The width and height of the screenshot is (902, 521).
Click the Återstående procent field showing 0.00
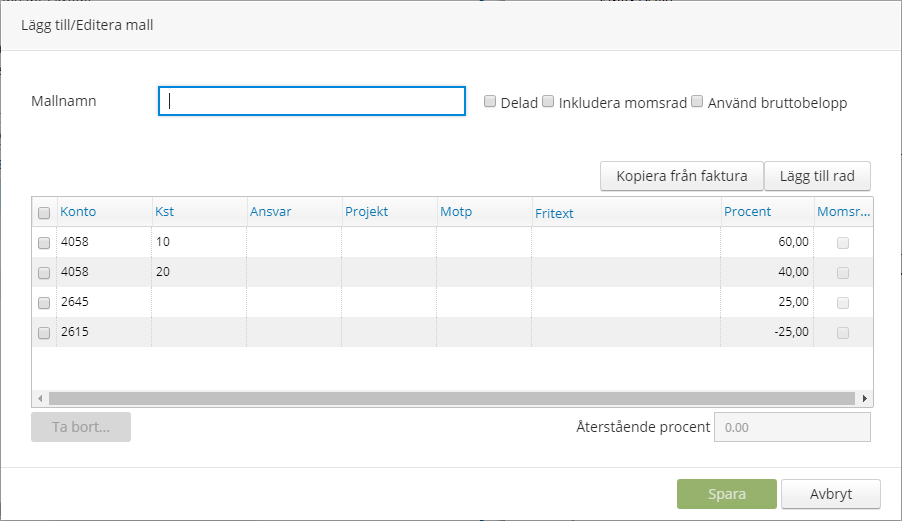click(x=792, y=427)
